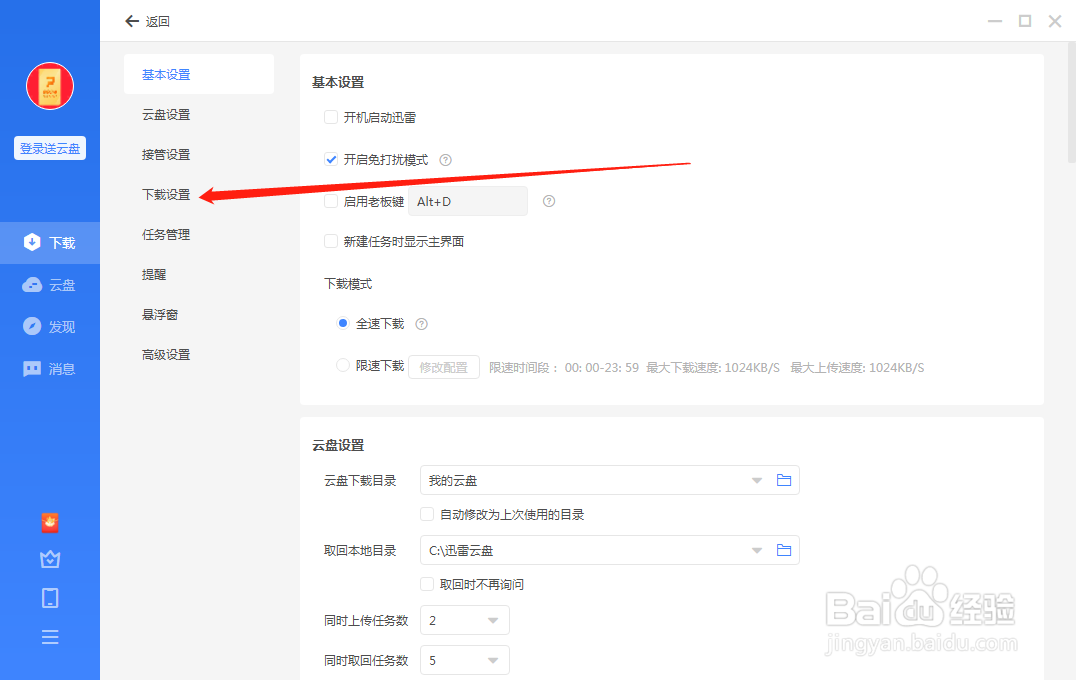
Task: Switch to 云盘 via the sidebar icon
Action: pyautogui.click(x=50, y=284)
